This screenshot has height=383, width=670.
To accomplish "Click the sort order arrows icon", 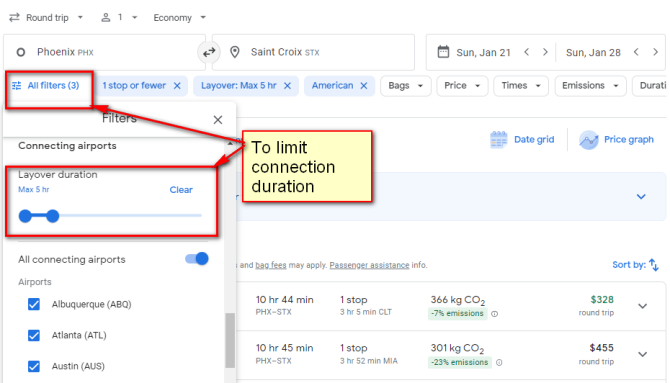I will [x=654, y=265].
